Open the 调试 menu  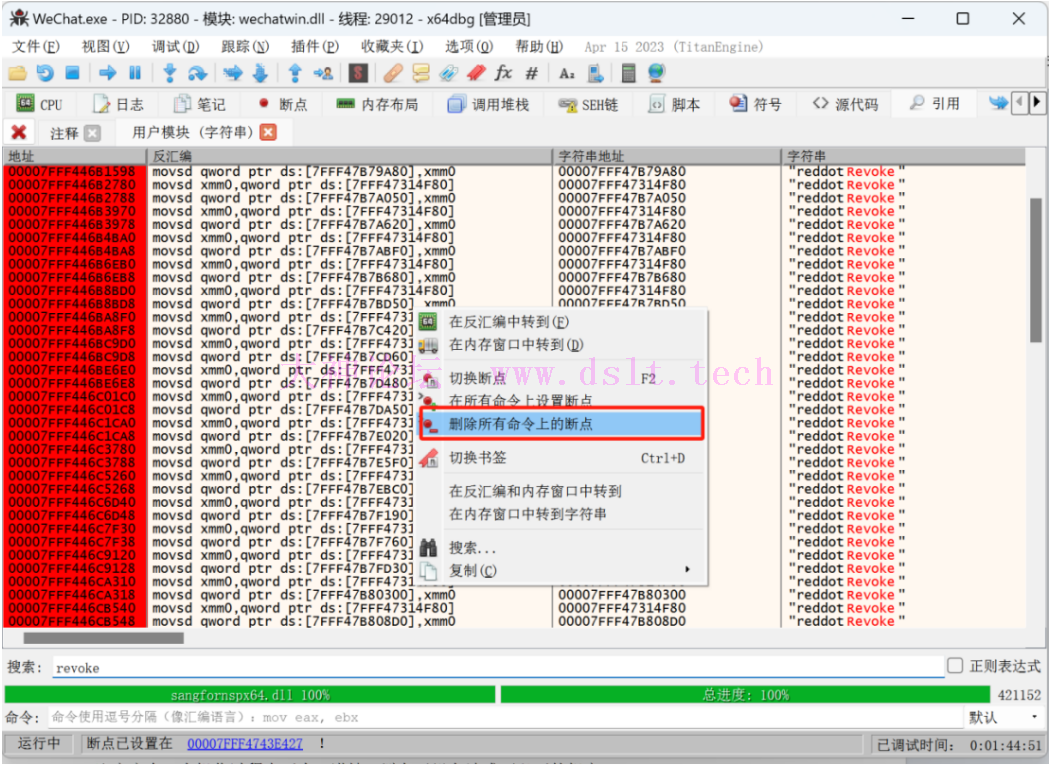175,46
